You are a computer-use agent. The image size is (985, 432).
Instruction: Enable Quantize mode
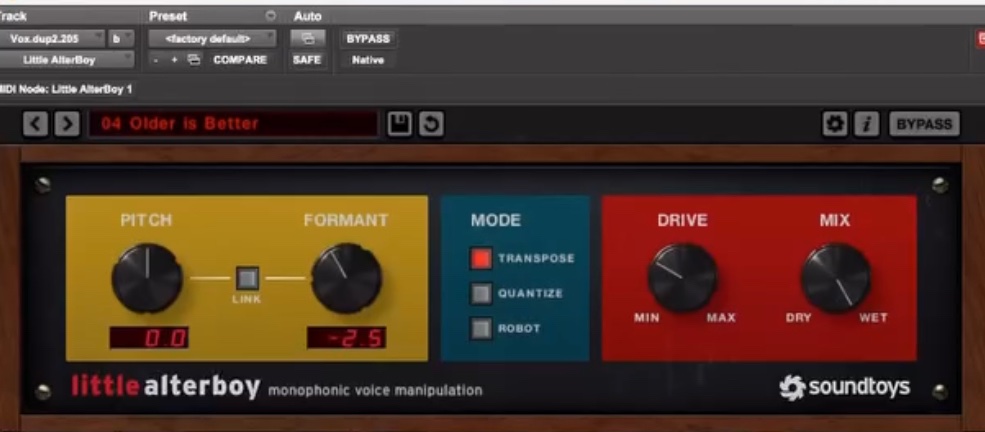(x=481, y=293)
